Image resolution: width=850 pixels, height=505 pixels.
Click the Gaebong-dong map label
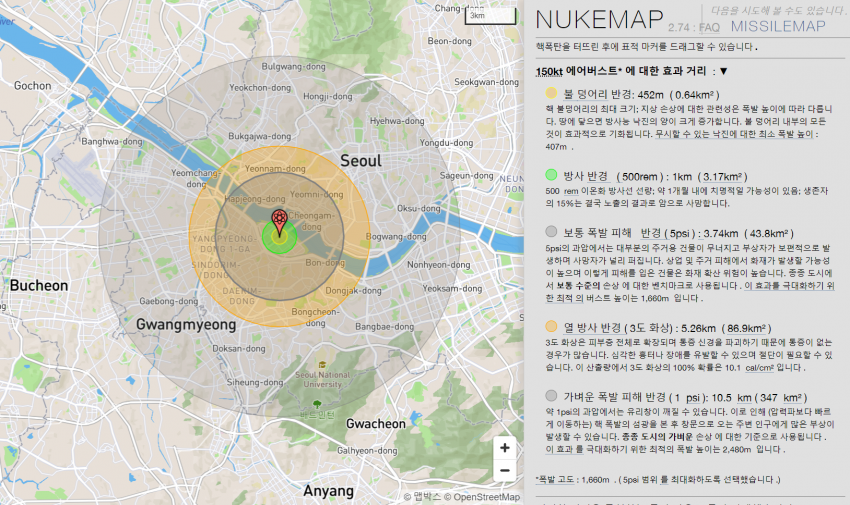[x=169, y=301]
